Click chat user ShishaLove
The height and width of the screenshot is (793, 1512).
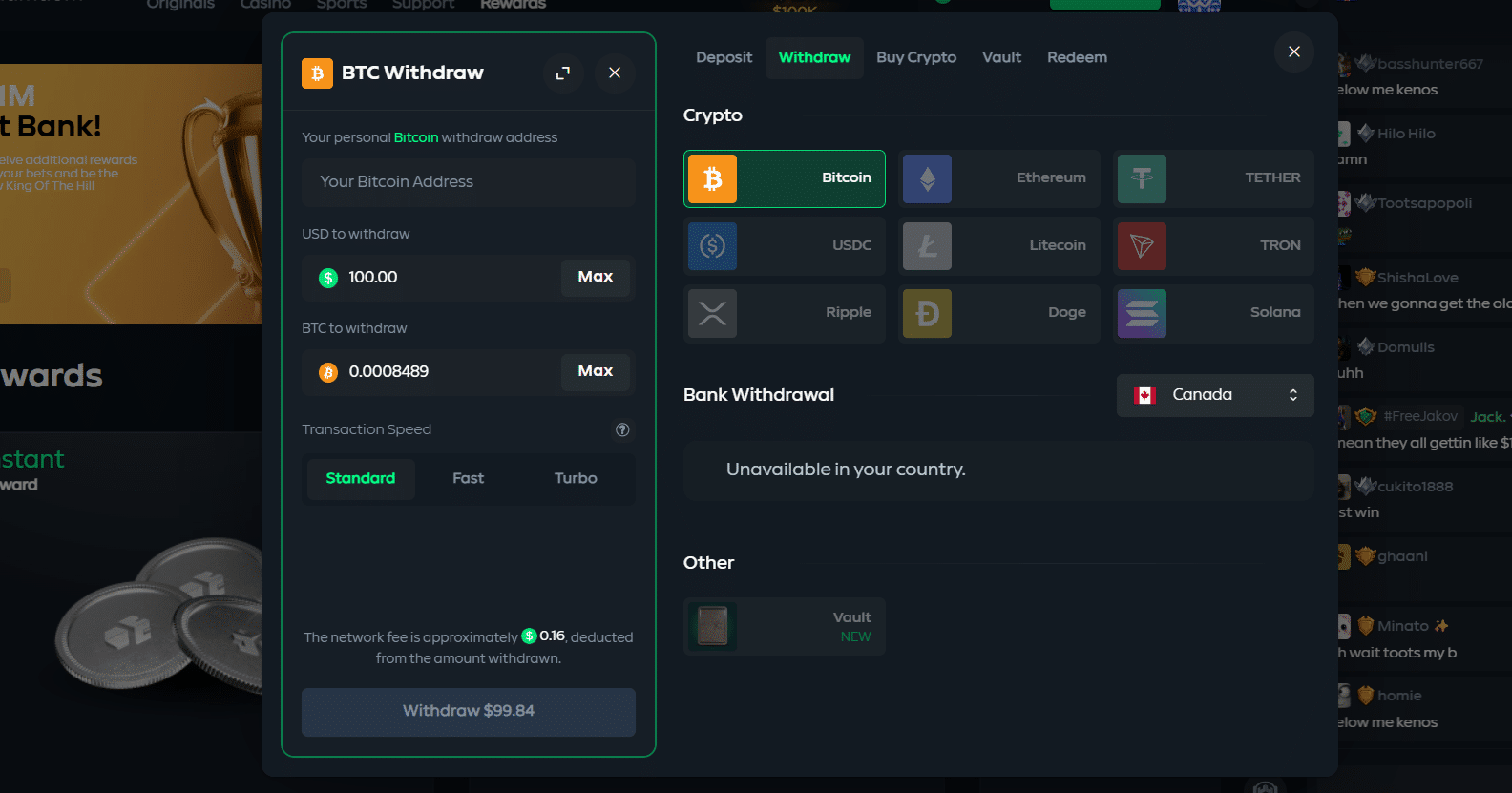click(x=1417, y=278)
